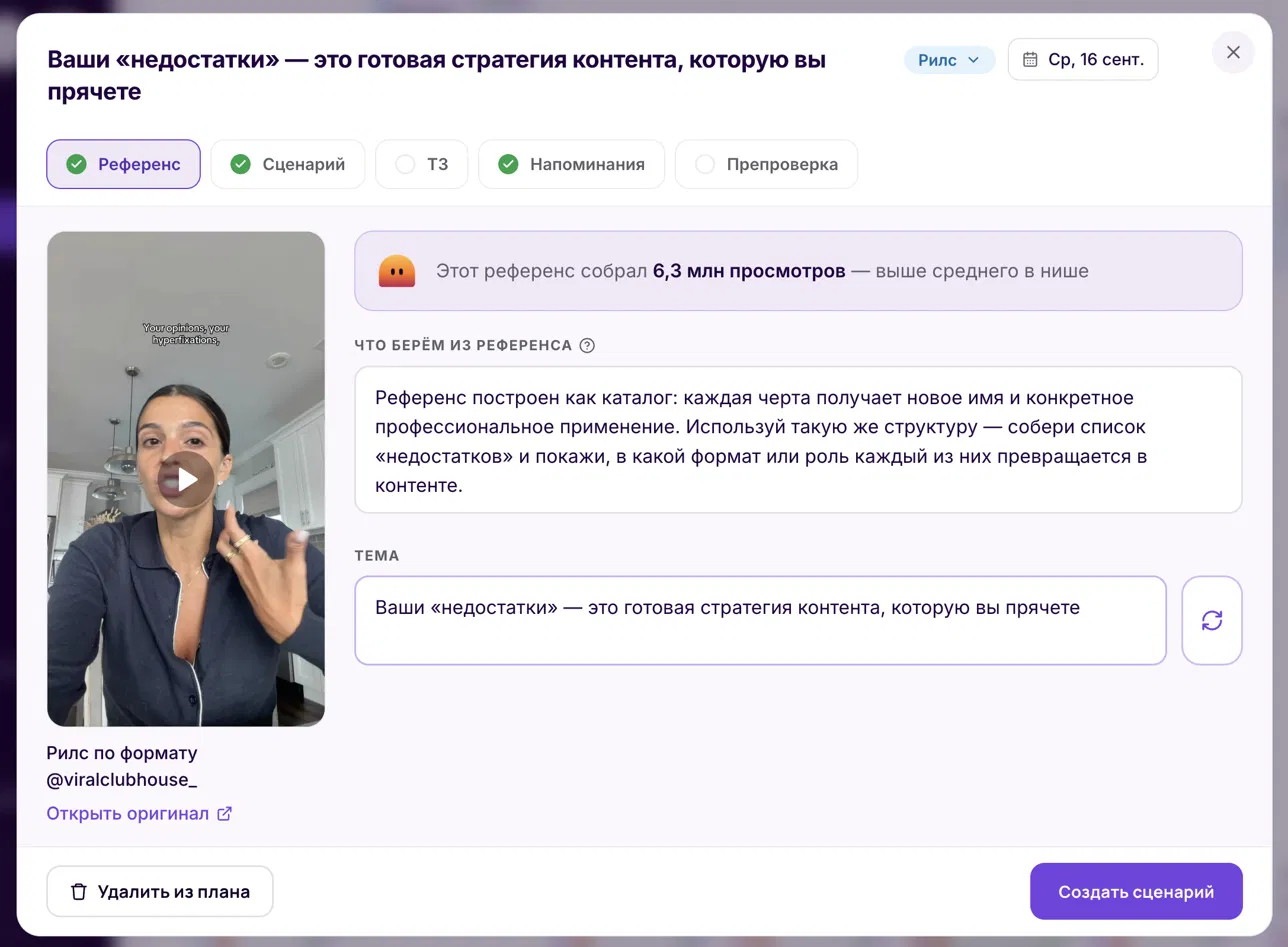The height and width of the screenshot is (947, 1288).
Task: Click the orange emoji face icon
Action: click(397, 271)
